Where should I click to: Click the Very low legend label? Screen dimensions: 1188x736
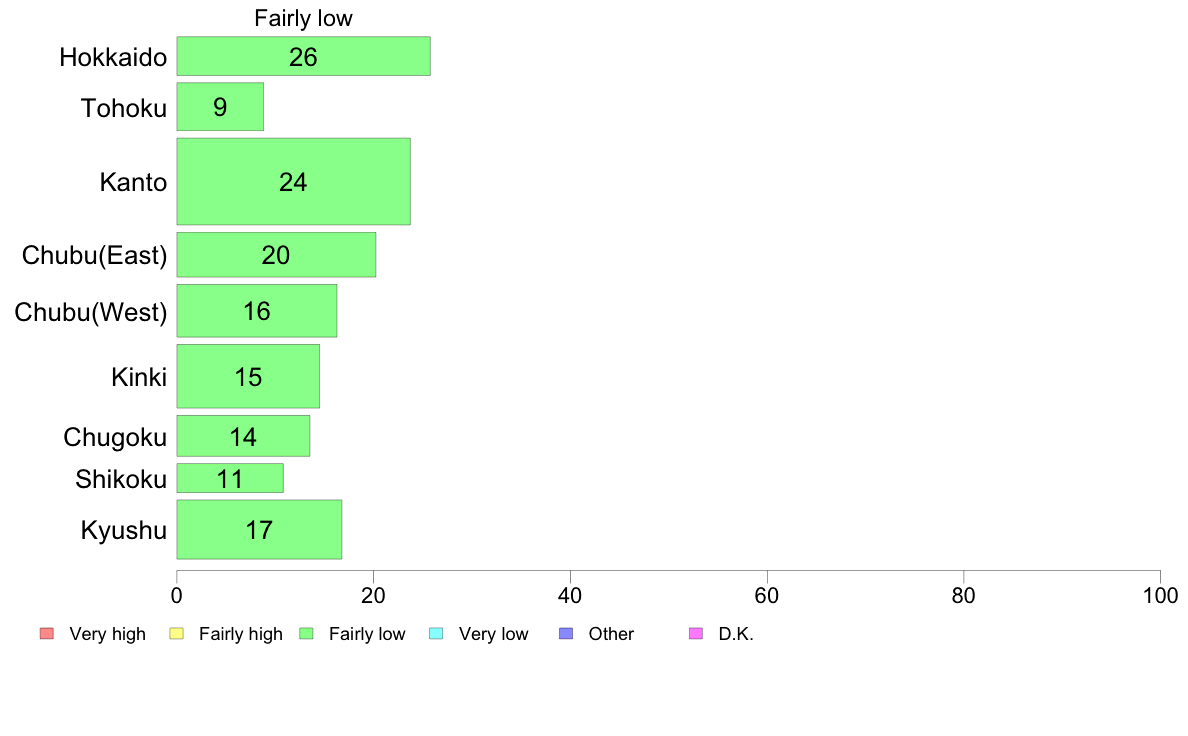493,634
